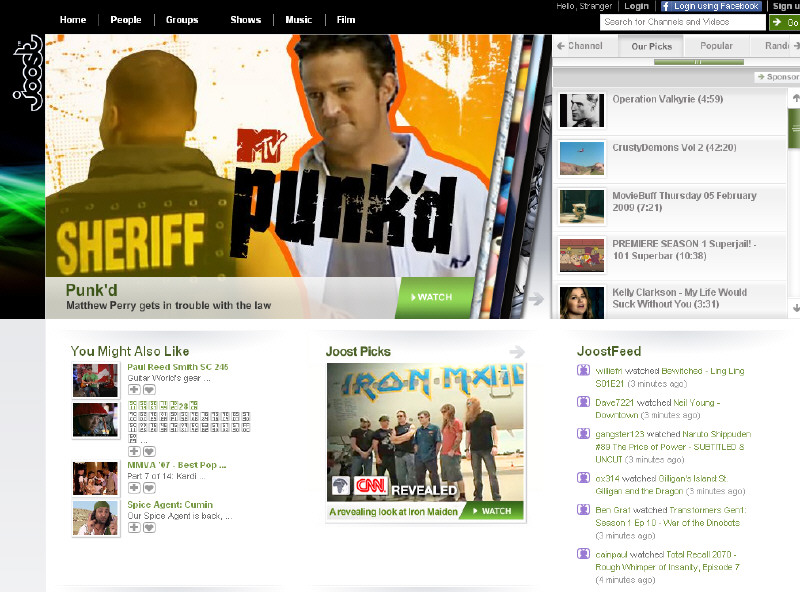Click the Joost logo
Image resolution: width=800 pixels, height=592 pixels.
tap(28, 72)
